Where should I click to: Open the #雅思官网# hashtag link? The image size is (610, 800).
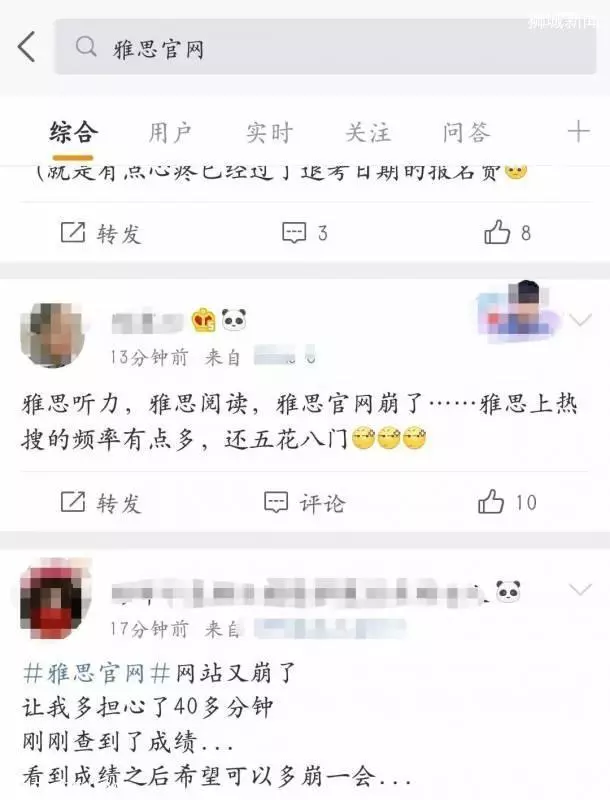97,673
